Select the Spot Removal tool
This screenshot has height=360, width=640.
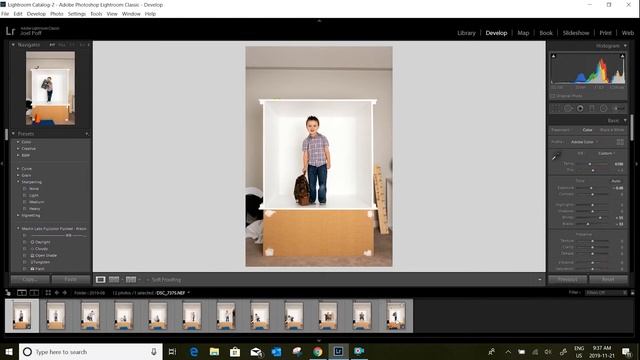[x=568, y=109]
